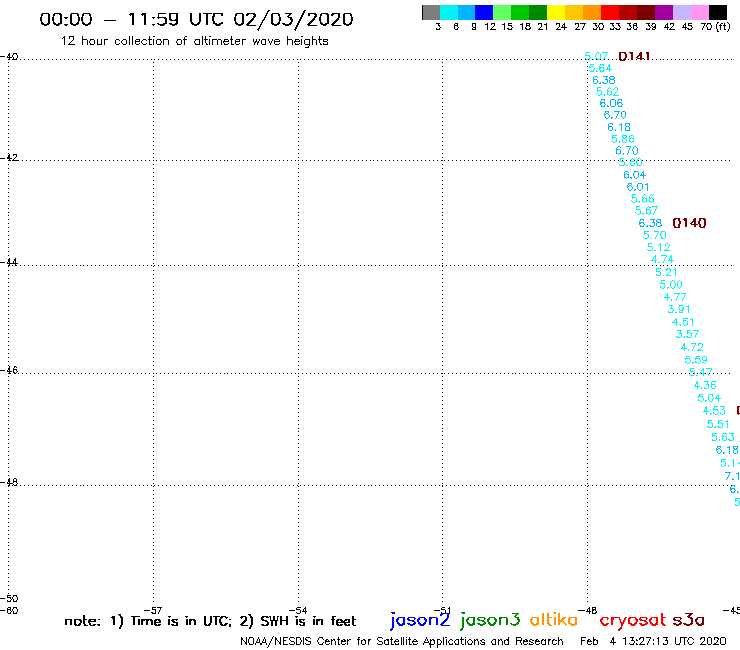Click the -42 latitude axis label

point(9,157)
